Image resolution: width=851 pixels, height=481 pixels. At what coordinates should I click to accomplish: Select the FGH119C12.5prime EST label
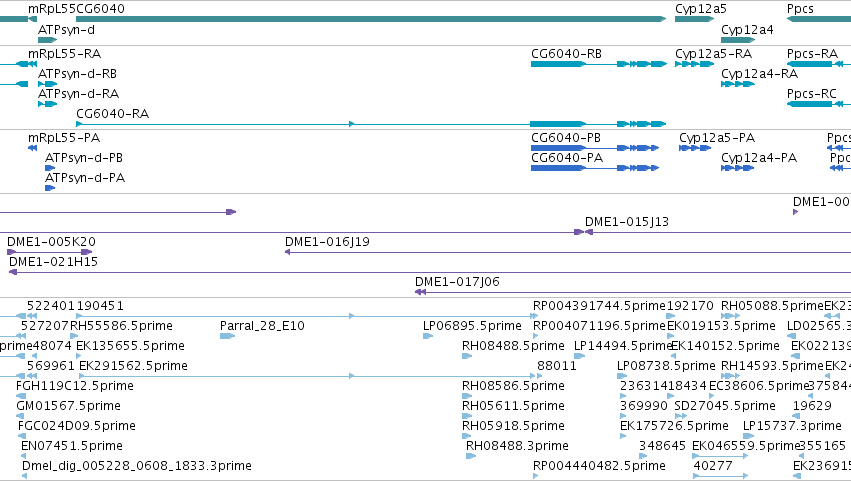[x=75, y=387]
